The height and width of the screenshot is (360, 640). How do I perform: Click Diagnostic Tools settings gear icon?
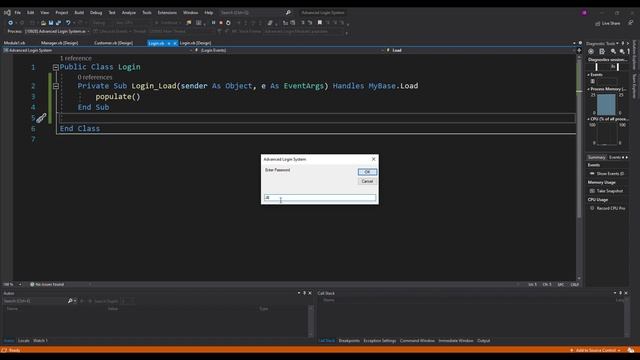pyautogui.click(x=591, y=51)
